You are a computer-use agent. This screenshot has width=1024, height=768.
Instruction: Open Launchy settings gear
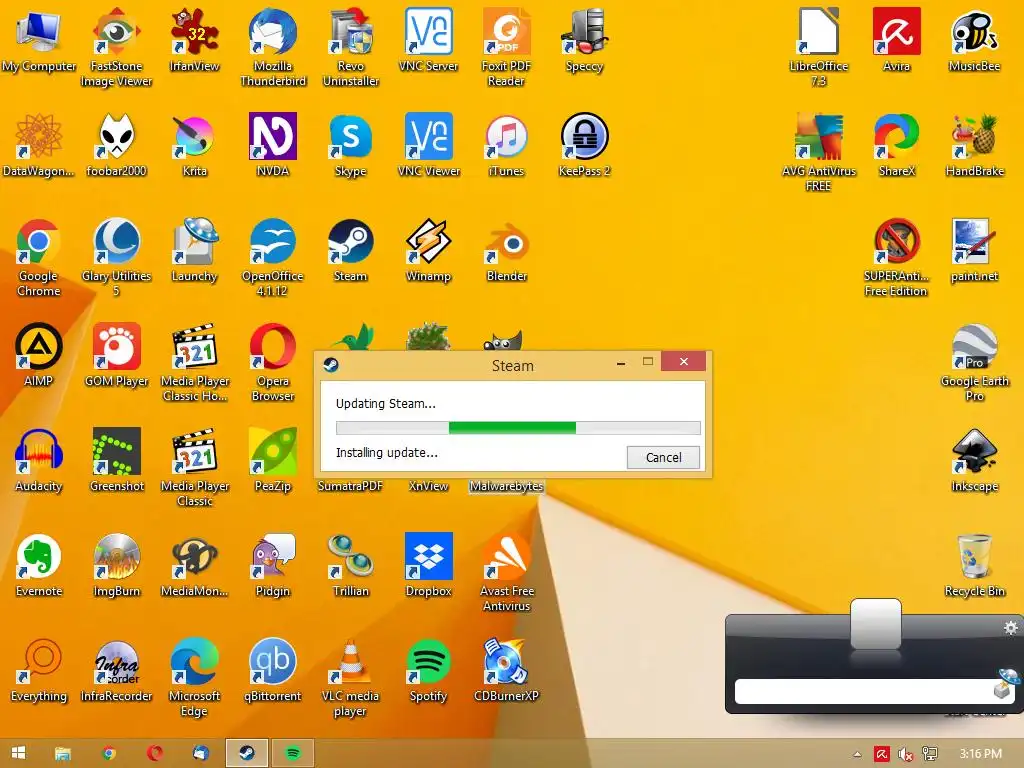click(1010, 628)
